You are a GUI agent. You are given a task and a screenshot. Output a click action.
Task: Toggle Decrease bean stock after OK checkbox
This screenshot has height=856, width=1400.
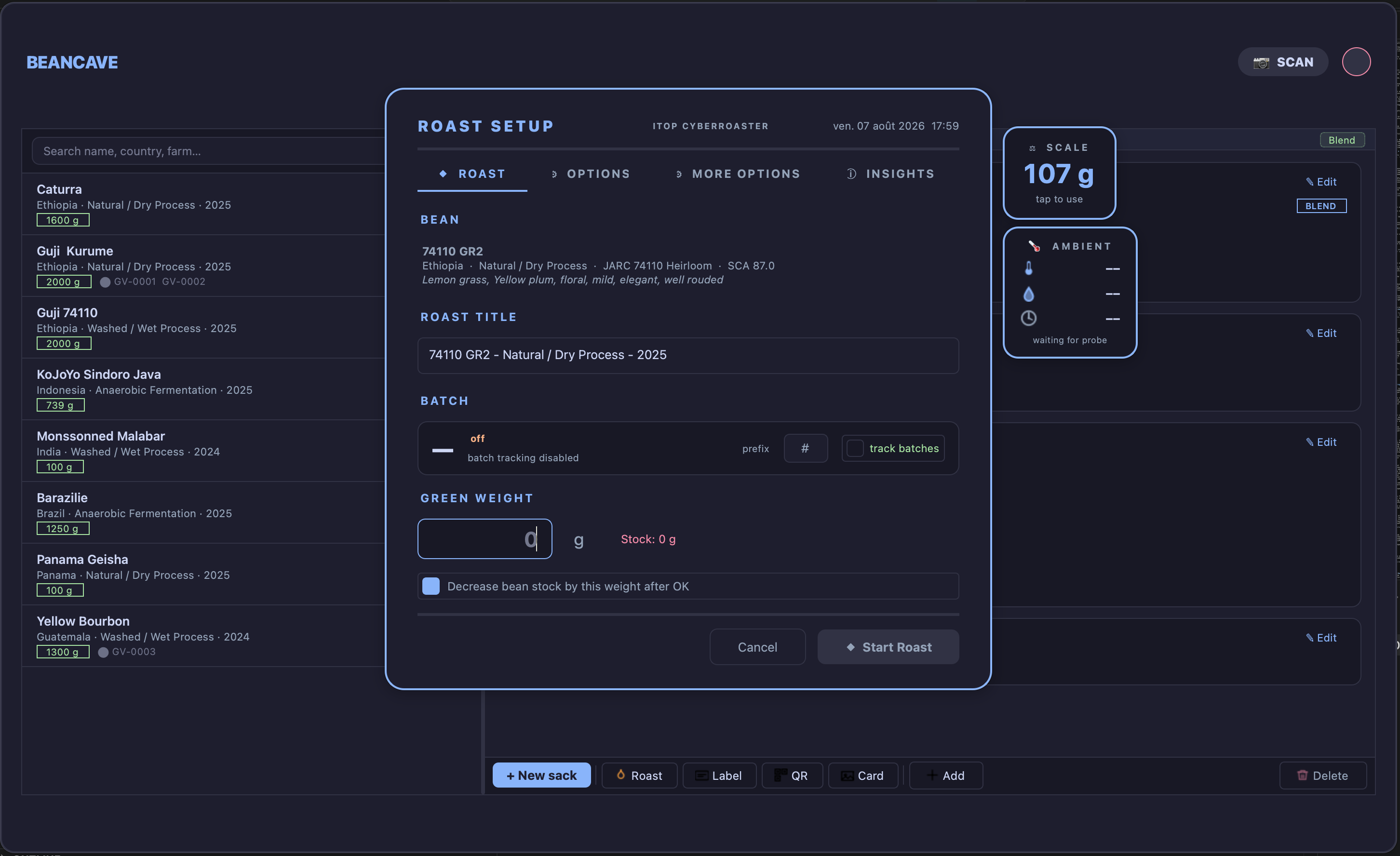431,586
